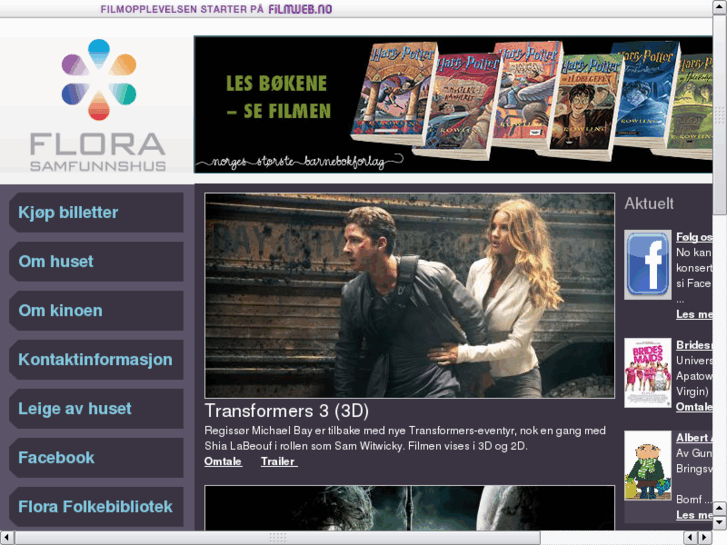The height and width of the screenshot is (545, 727).
Task: Open the Facebook sidebar menu entry
Action: (x=96, y=458)
